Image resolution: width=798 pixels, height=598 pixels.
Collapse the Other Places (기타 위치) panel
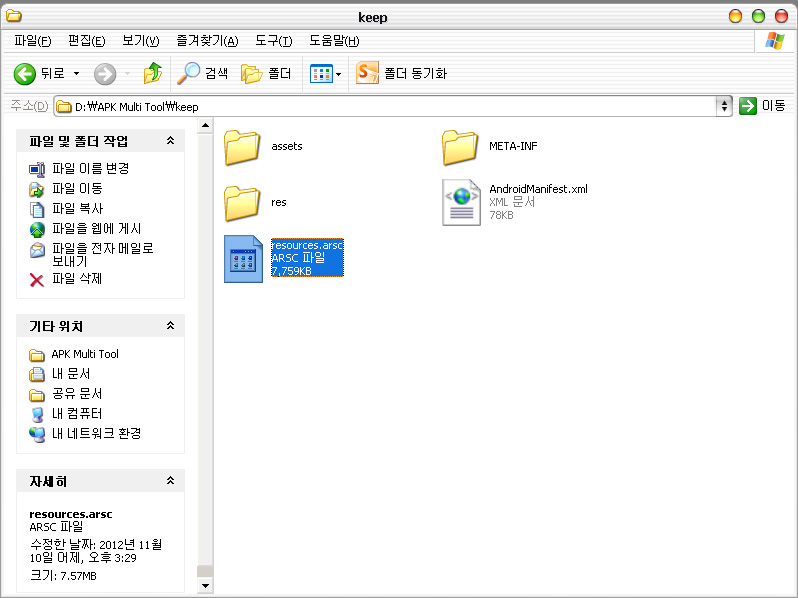(x=170, y=327)
